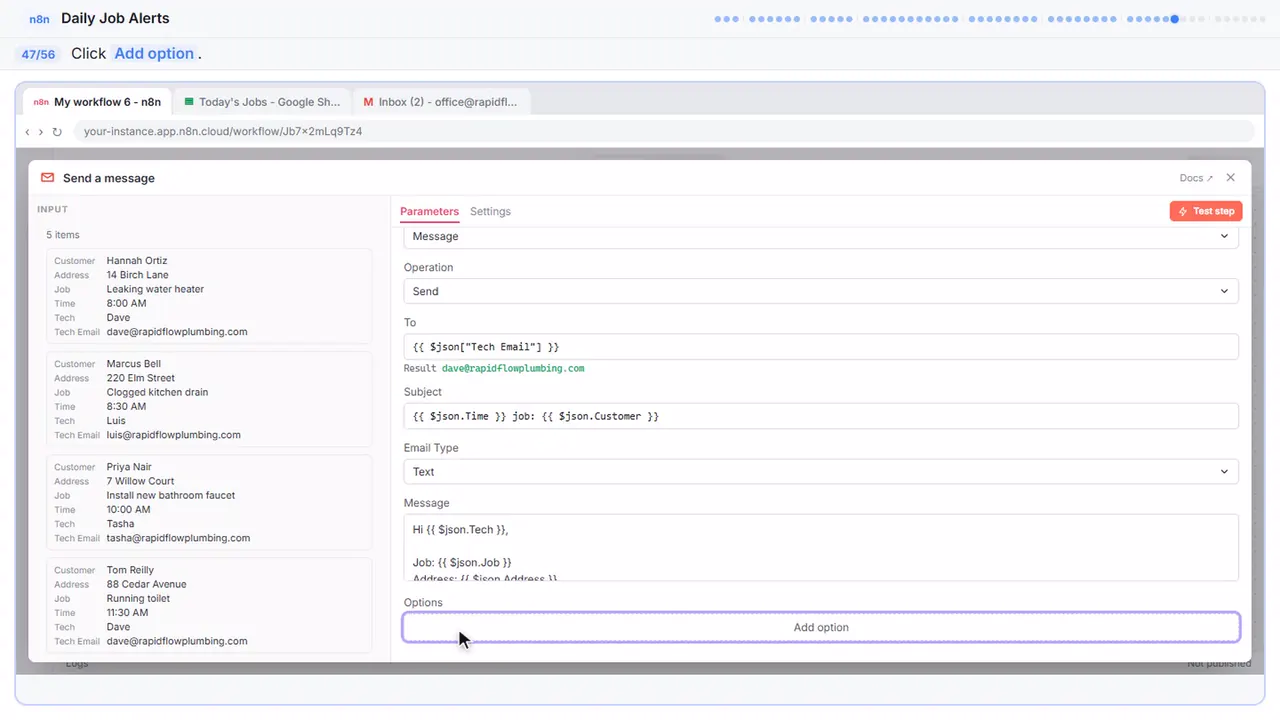Image resolution: width=1280 pixels, height=720 pixels.
Task: Expand the Operation dropdown showing Send
Action: click(x=821, y=291)
